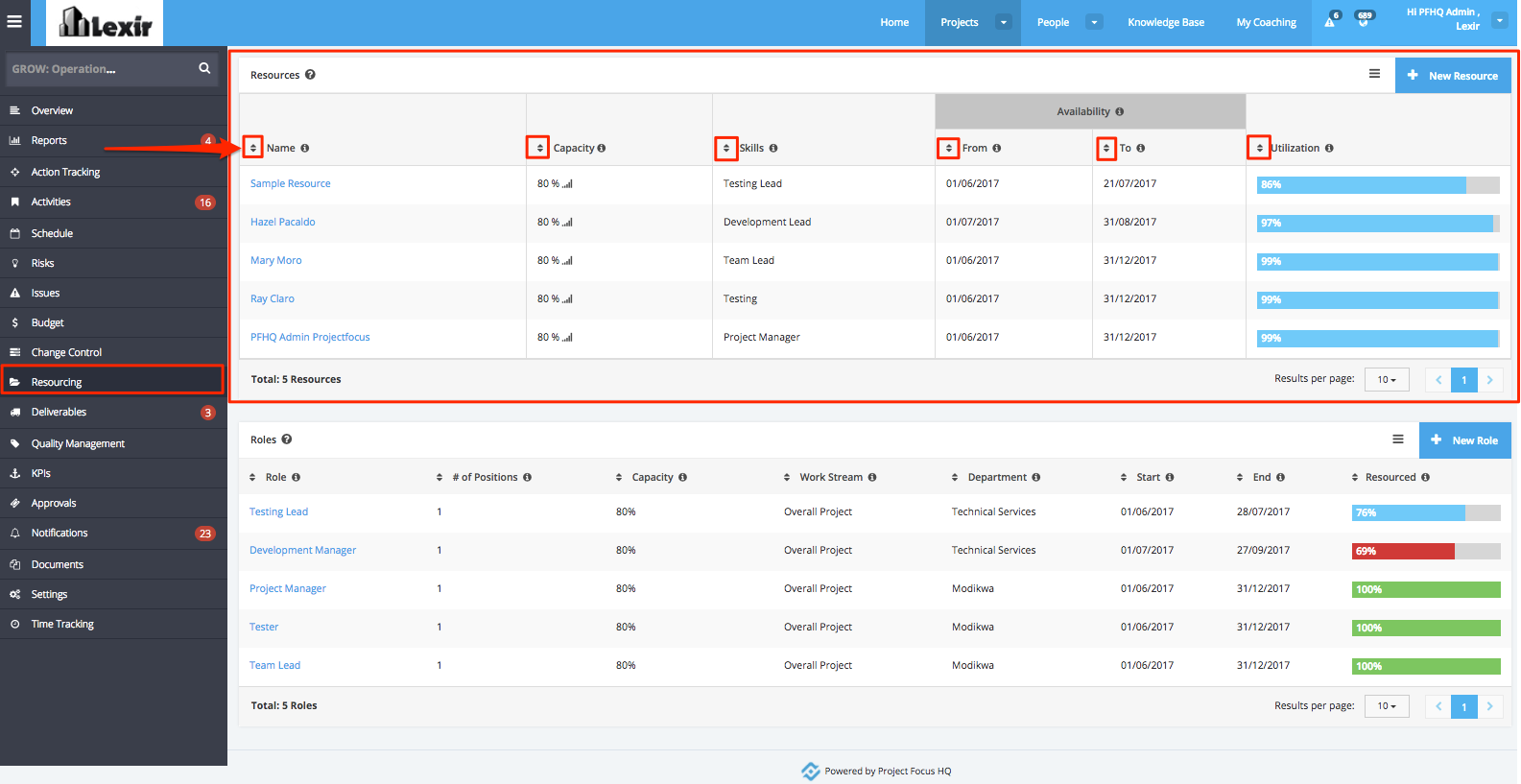Open the alerts triangle icon with badge 6
Viewport: 1521px width, 784px height.
coord(1330,21)
